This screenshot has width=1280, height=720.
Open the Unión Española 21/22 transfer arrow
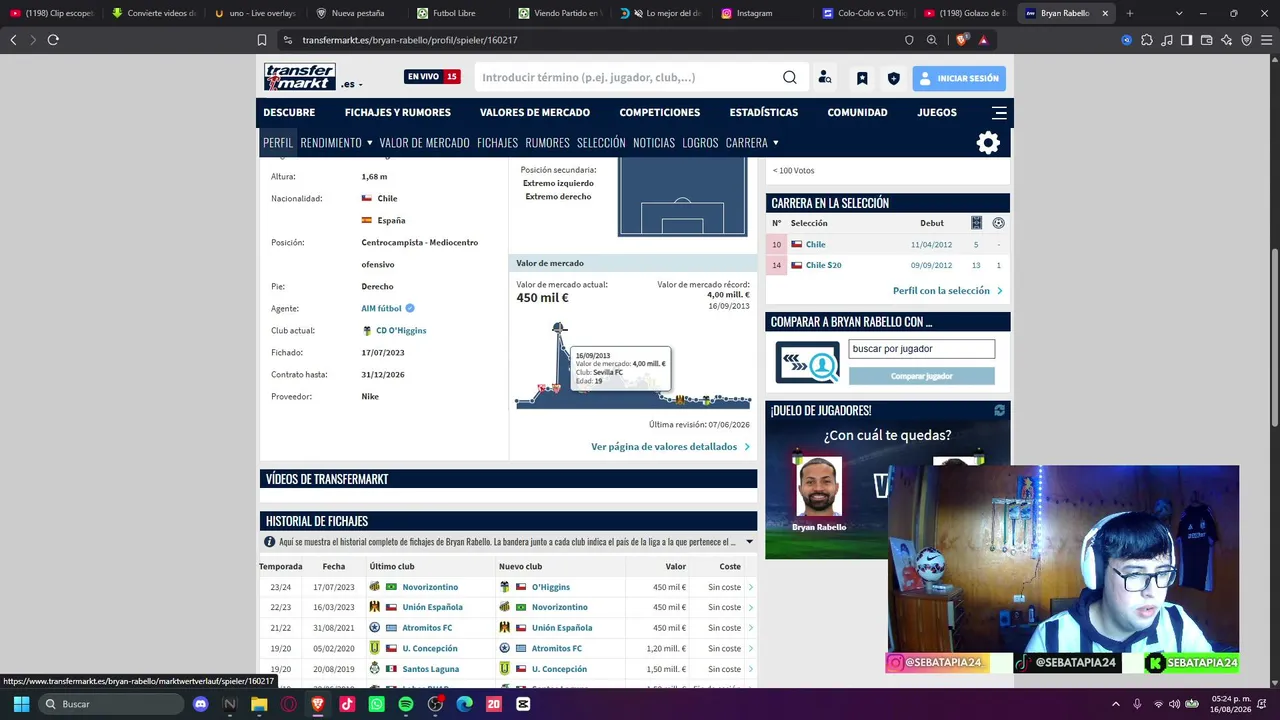pos(751,628)
